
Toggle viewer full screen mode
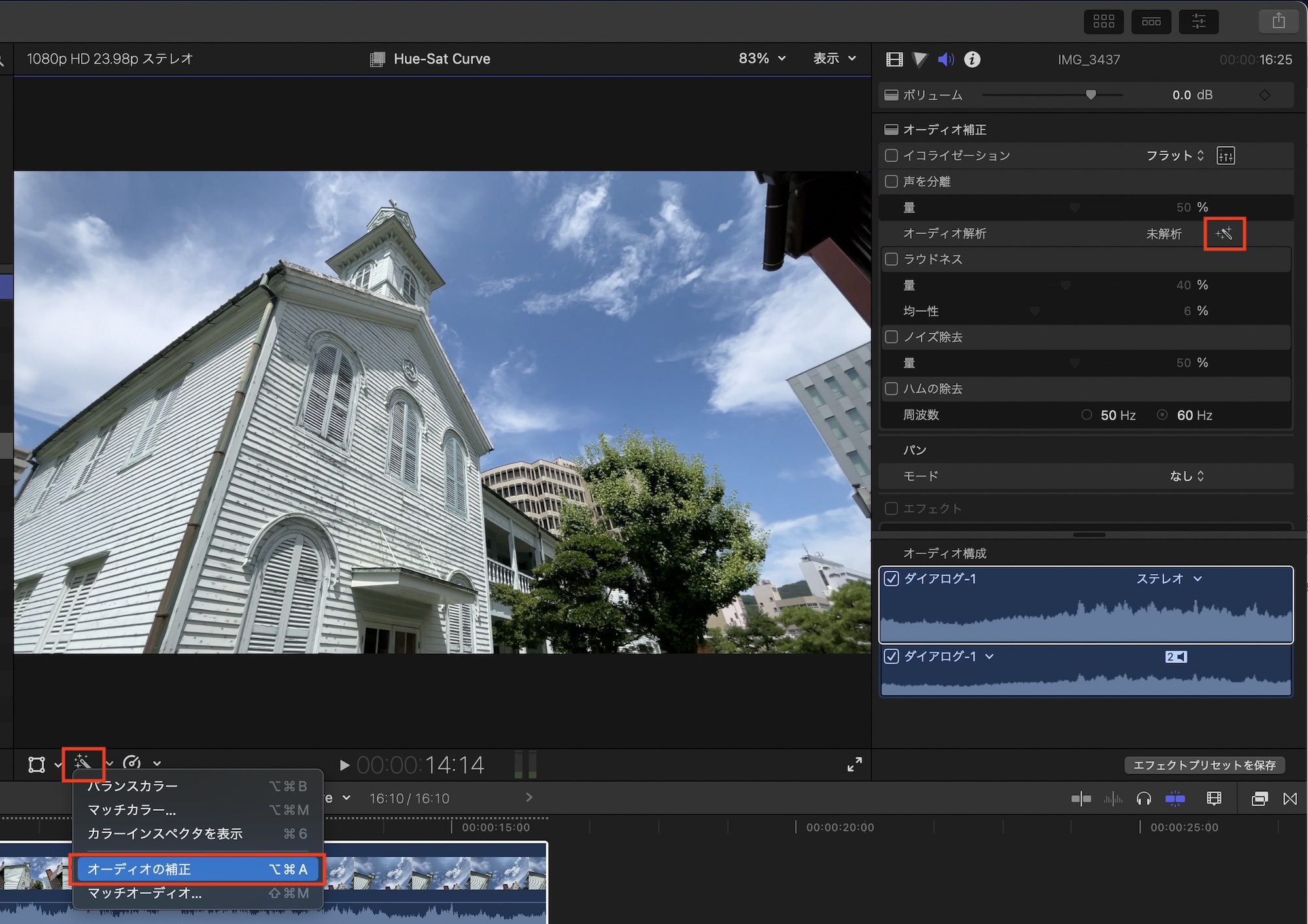coord(854,764)
